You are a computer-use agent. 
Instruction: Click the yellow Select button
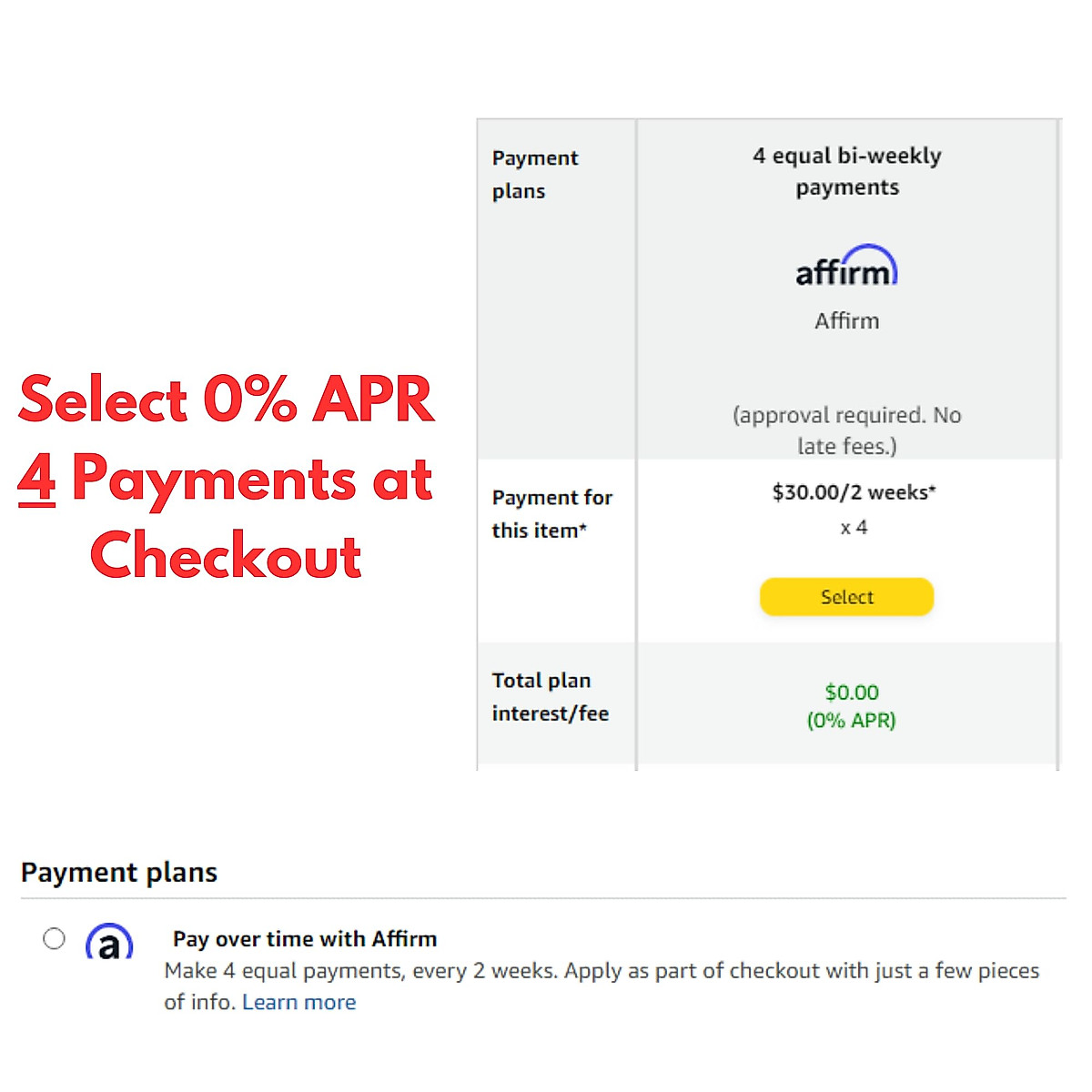click(846, 597)
